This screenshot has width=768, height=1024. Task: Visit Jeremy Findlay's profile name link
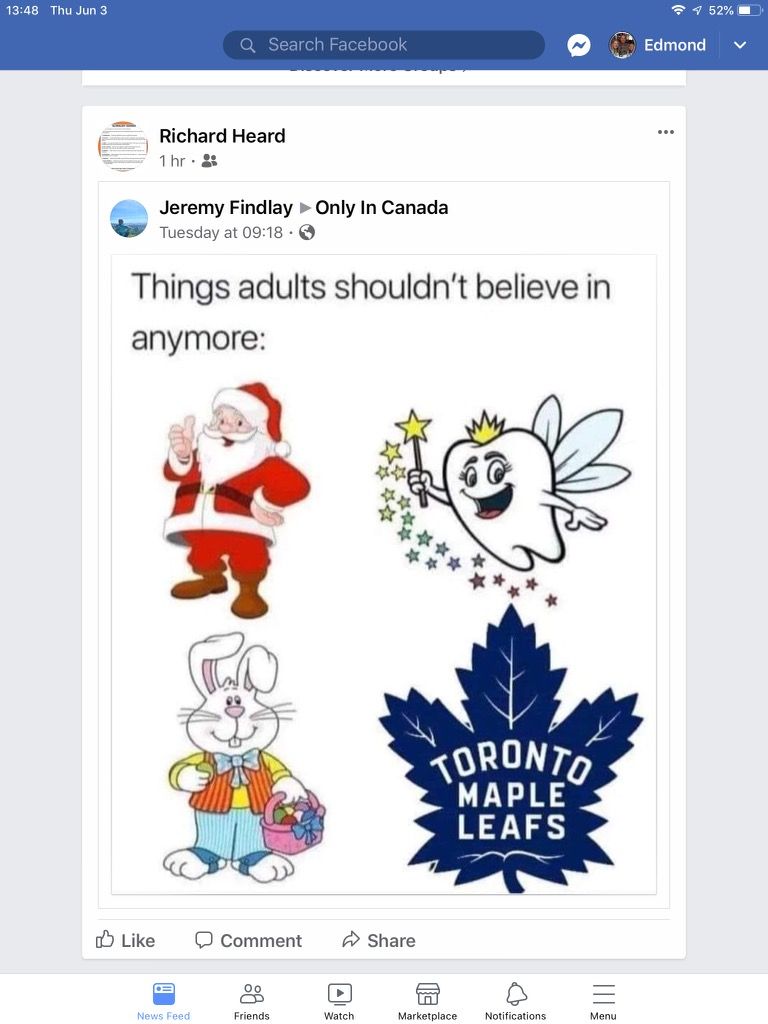[x=226, y=208]
